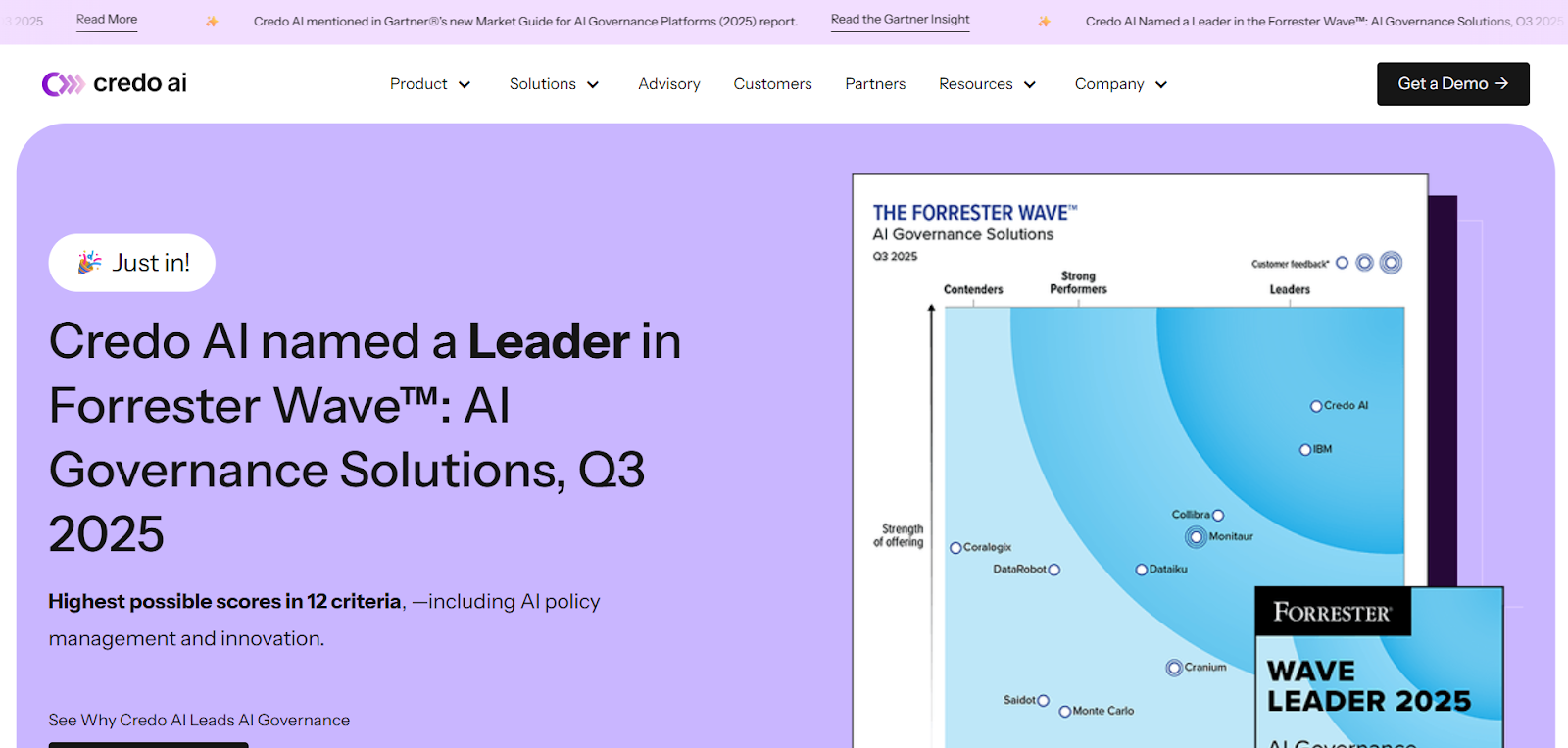Select the largest customer feedback legend circle
This screenshot has height=748, width=1568.
pyautogui.click(x=1391, y=262)
